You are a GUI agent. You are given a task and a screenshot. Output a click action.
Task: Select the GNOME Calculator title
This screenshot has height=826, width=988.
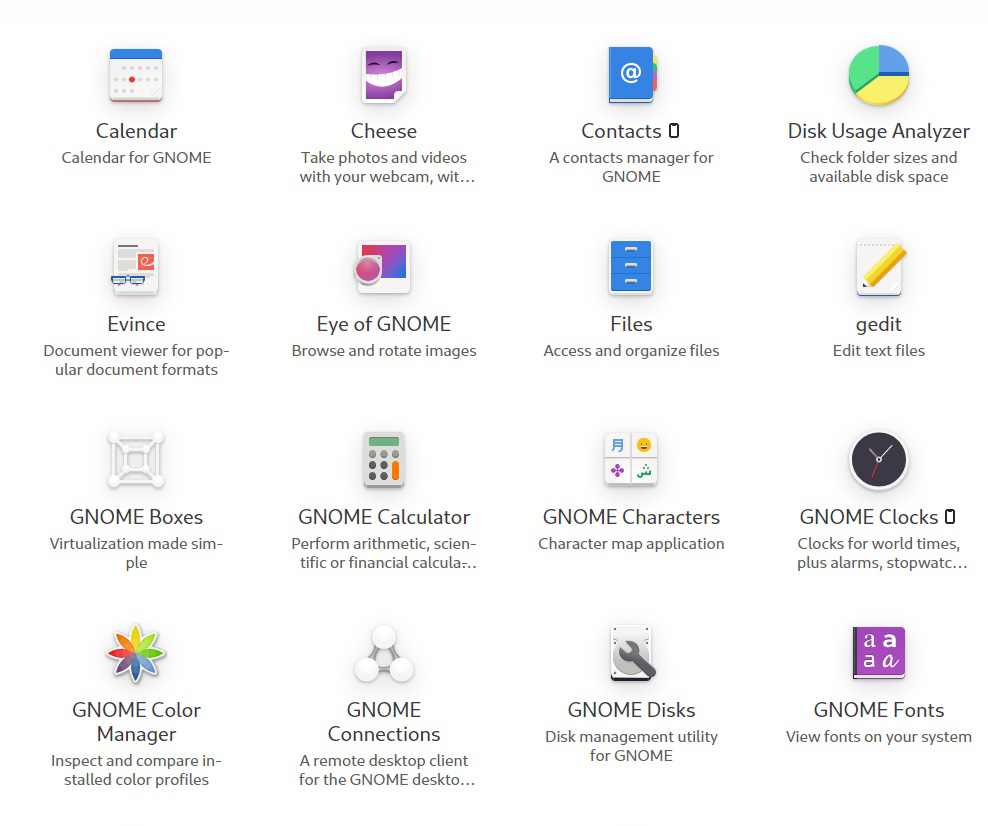pyautogui.click(x=384, y=517)
